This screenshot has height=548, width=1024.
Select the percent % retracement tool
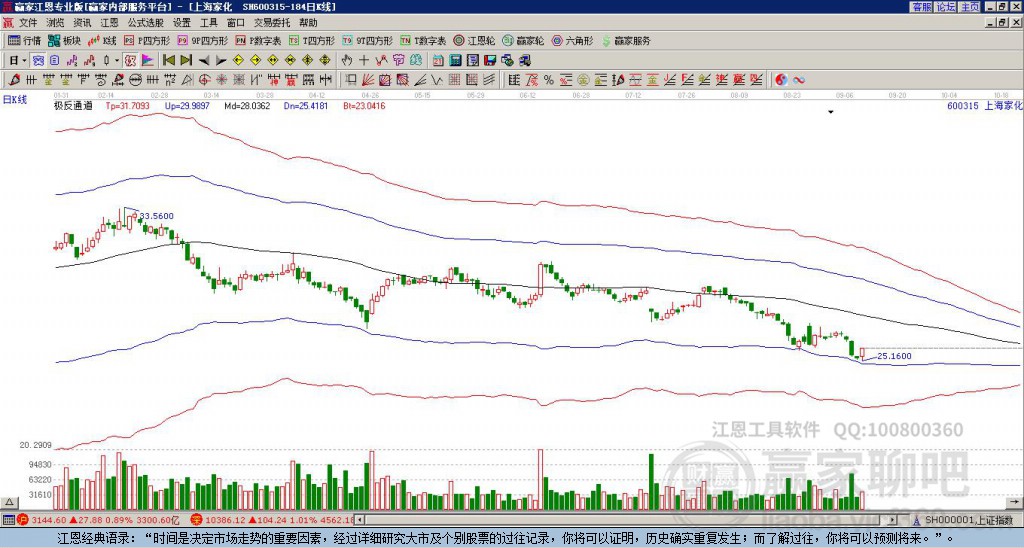(x=549, y=80)
